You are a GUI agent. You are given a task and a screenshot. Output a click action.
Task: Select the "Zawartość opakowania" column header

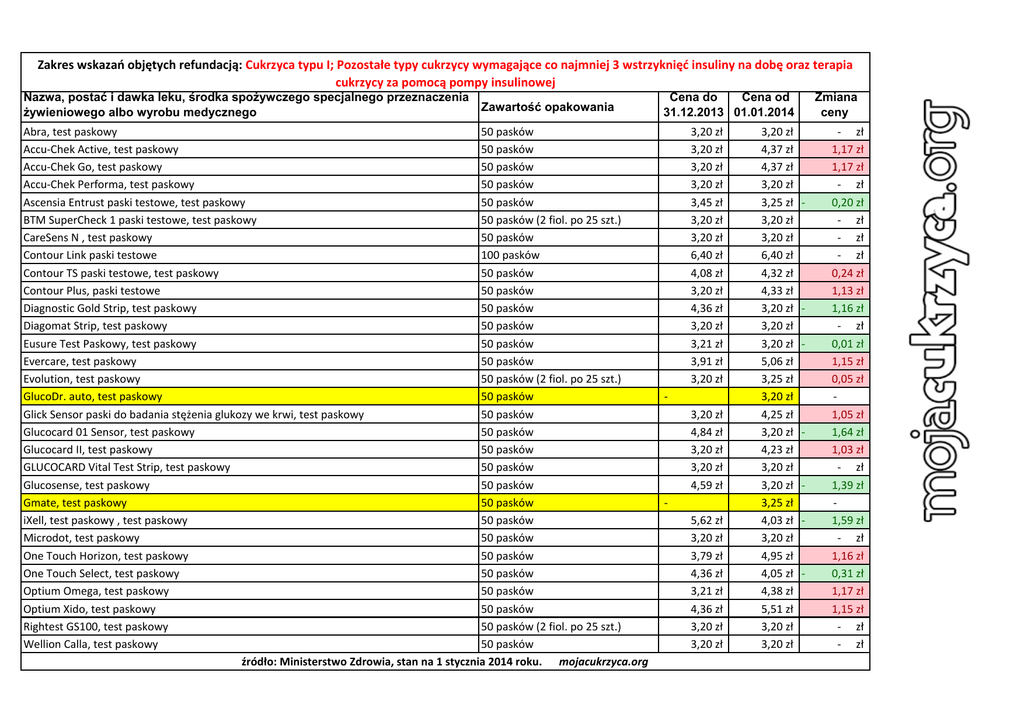(x=547, y=107)
